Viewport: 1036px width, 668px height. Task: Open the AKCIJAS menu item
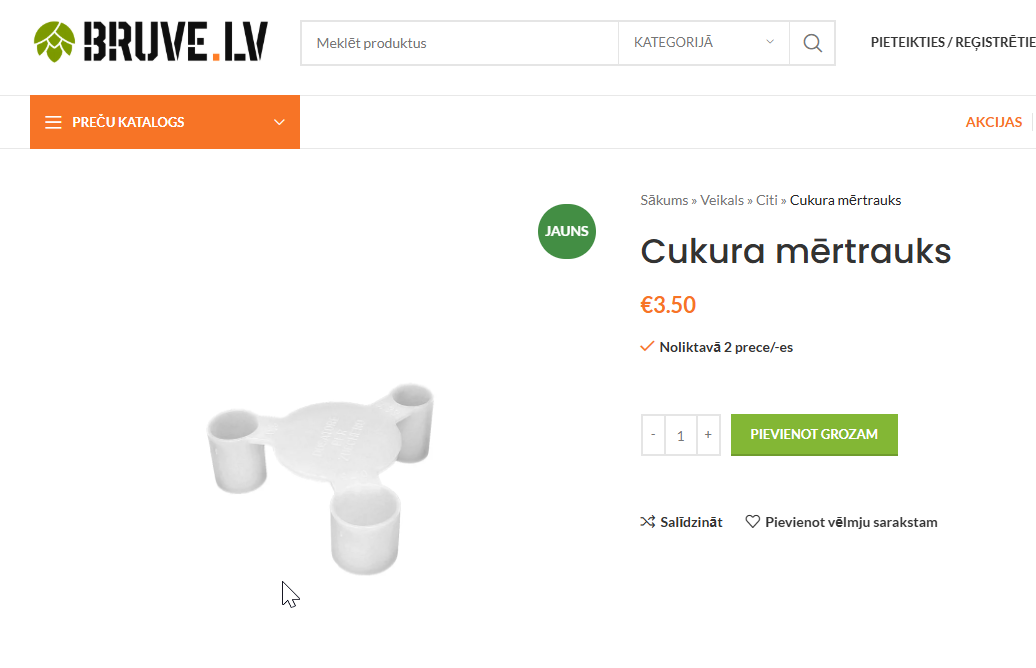(994, 122)
